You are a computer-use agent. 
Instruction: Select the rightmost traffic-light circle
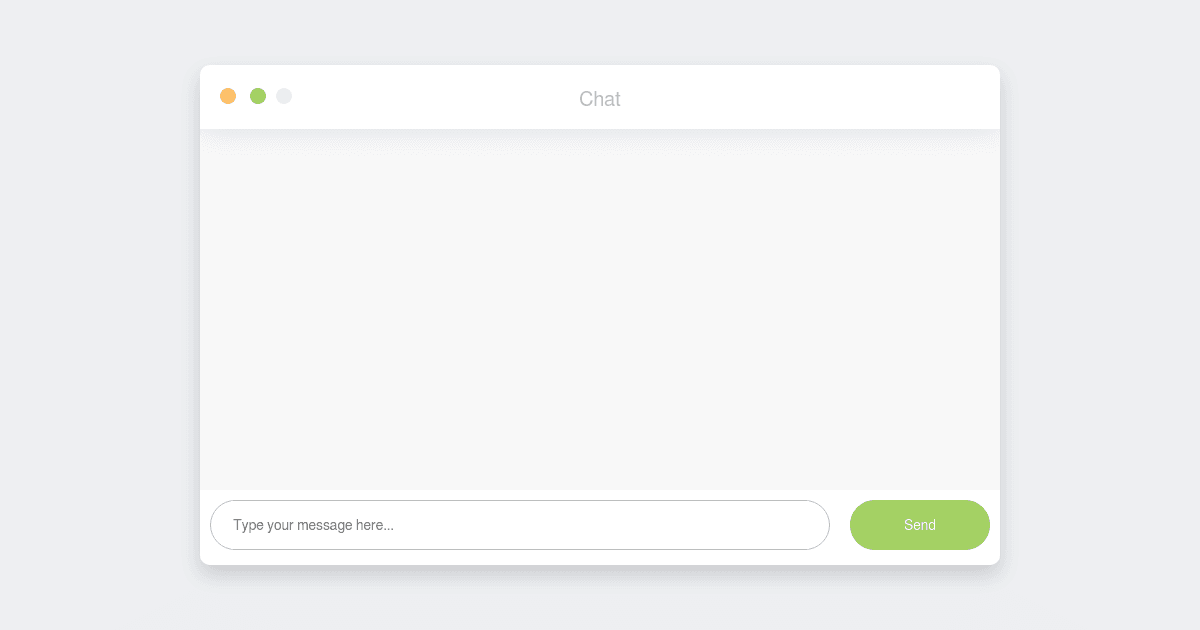[x=284, y=96]
